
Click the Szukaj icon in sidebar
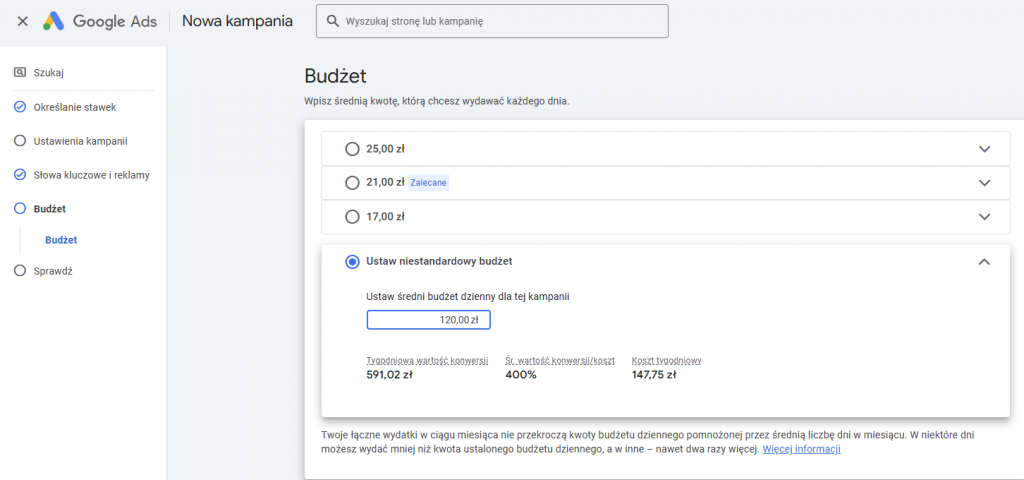pyautogui.click(x=20, y=72)
